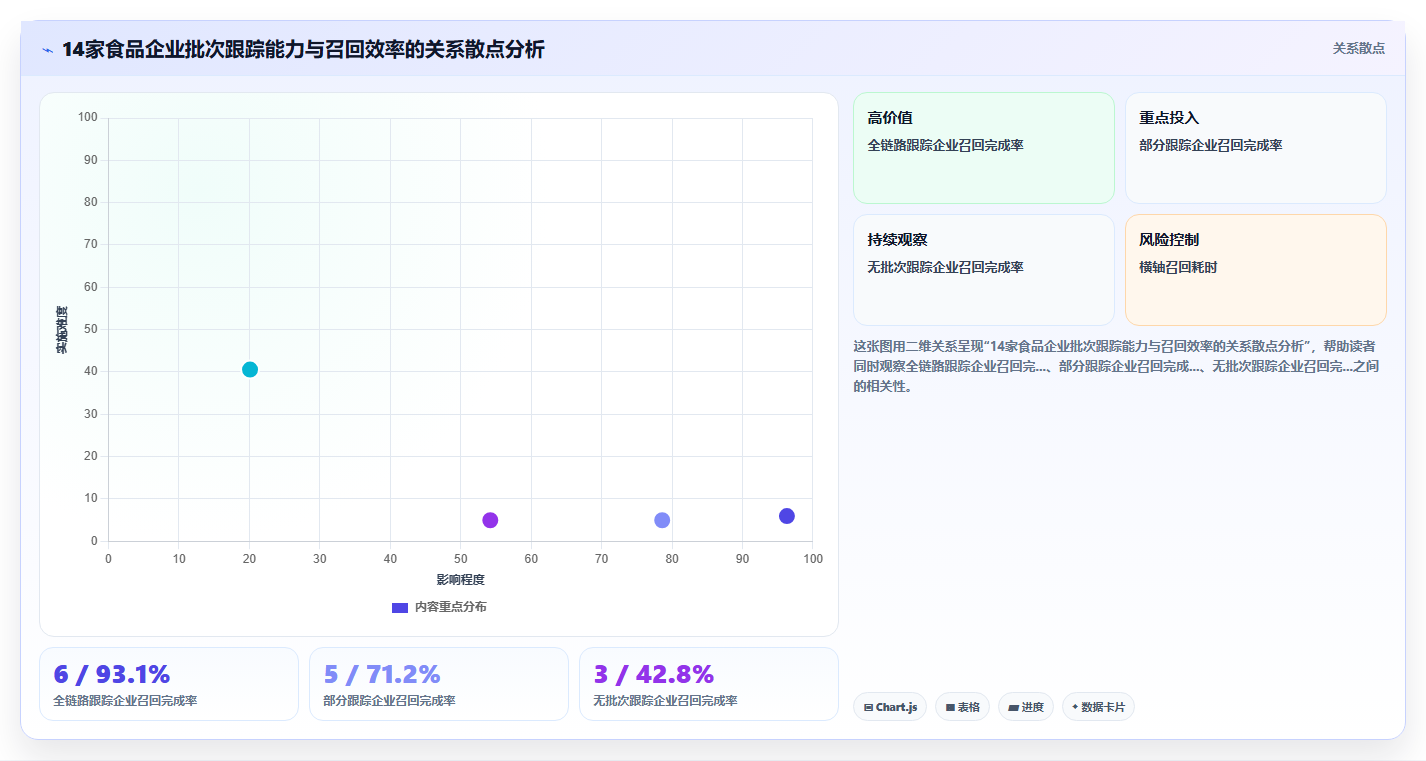1426x761 pixels.
Task: Open the 风险控制 quadrant card
Action: click(x=1255, y=270)
